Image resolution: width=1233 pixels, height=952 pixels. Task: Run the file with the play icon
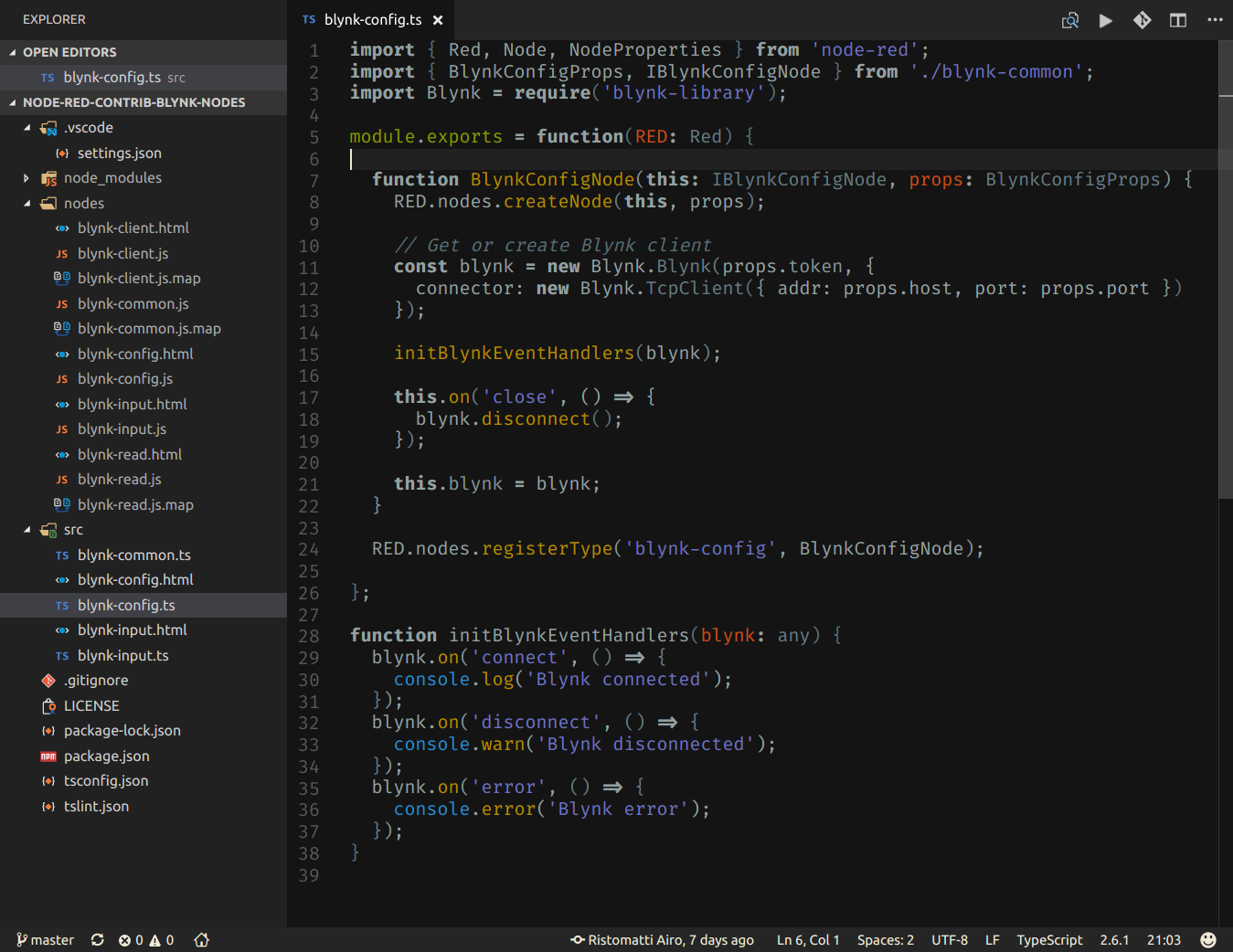[1105, 20]
